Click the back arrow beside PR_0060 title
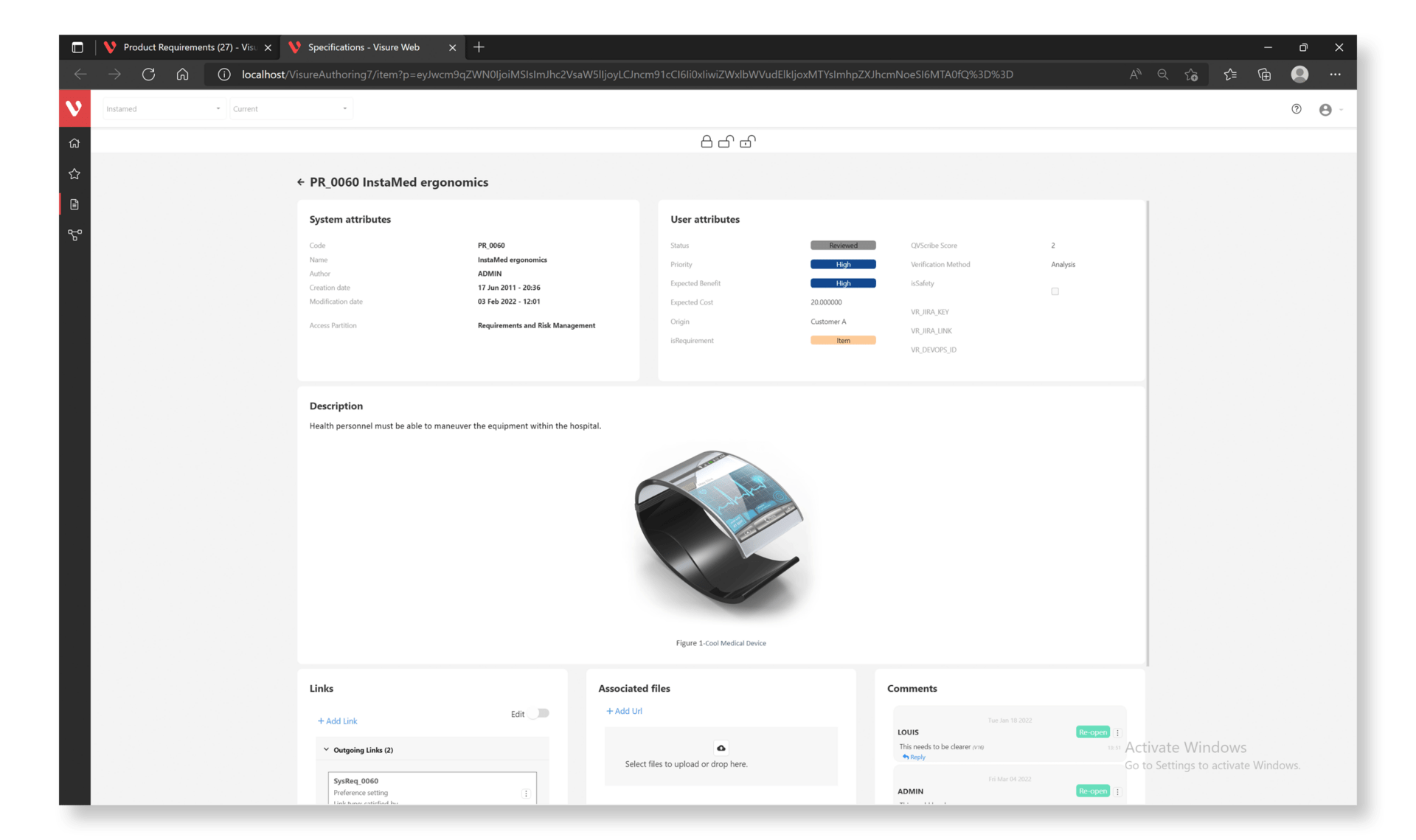 (x=300, y=182)
